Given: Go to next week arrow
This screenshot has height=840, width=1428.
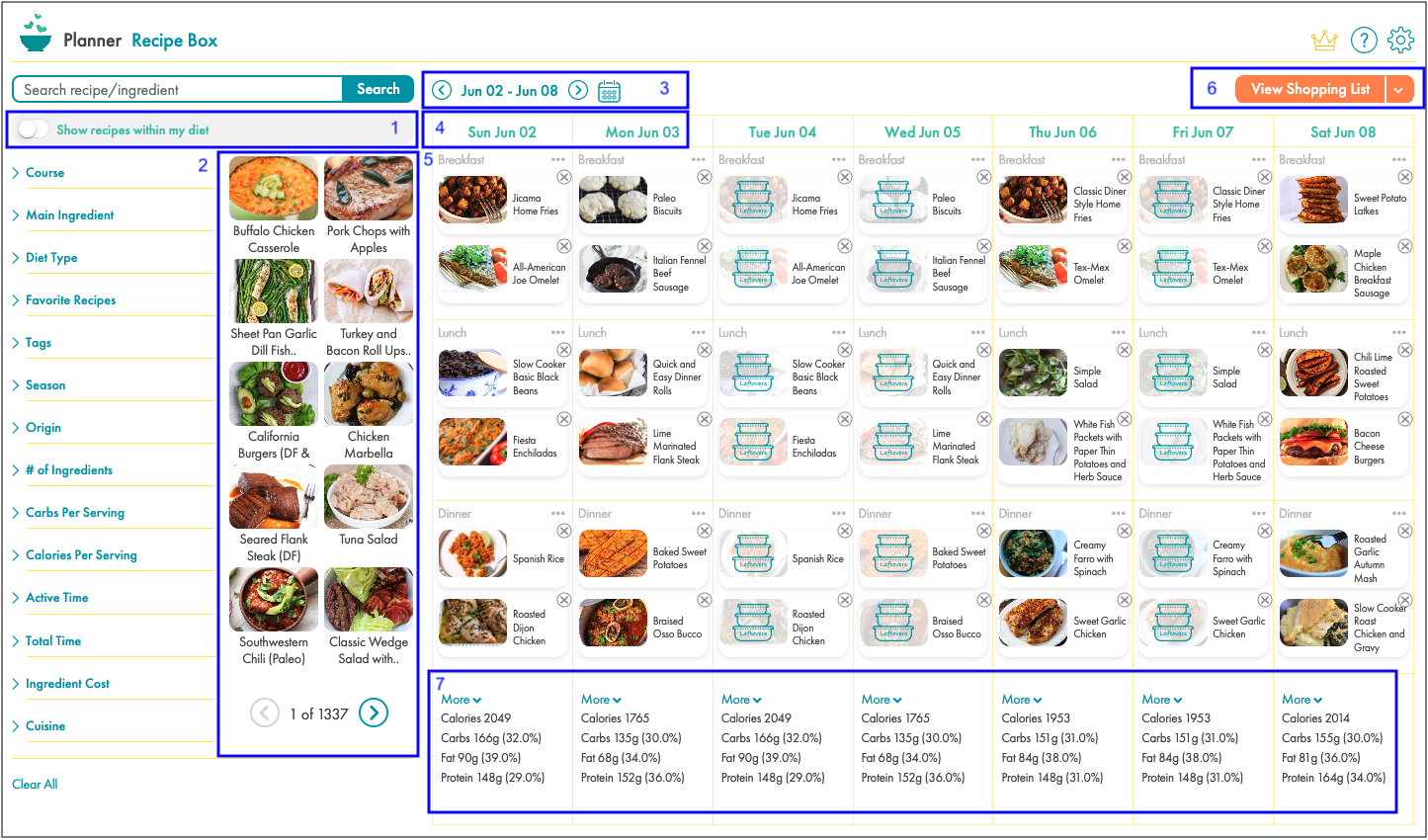Looking at the screenshot, I should 578,90.
